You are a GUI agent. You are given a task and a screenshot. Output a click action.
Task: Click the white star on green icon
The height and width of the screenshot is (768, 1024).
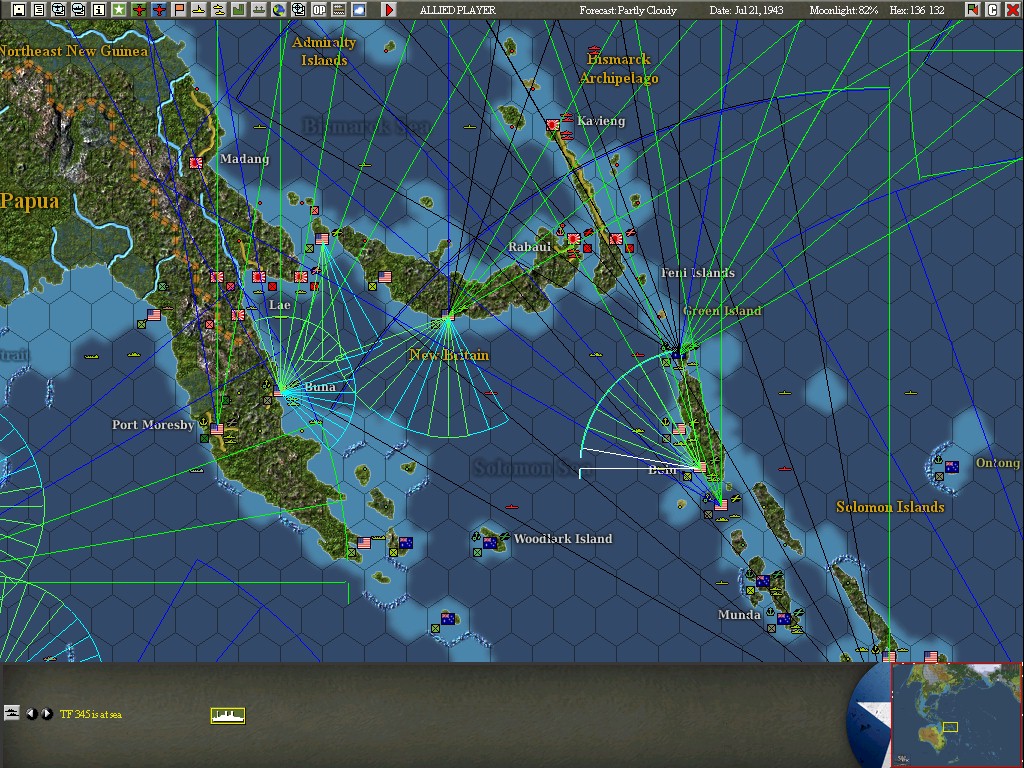click(x=119, y=9)
